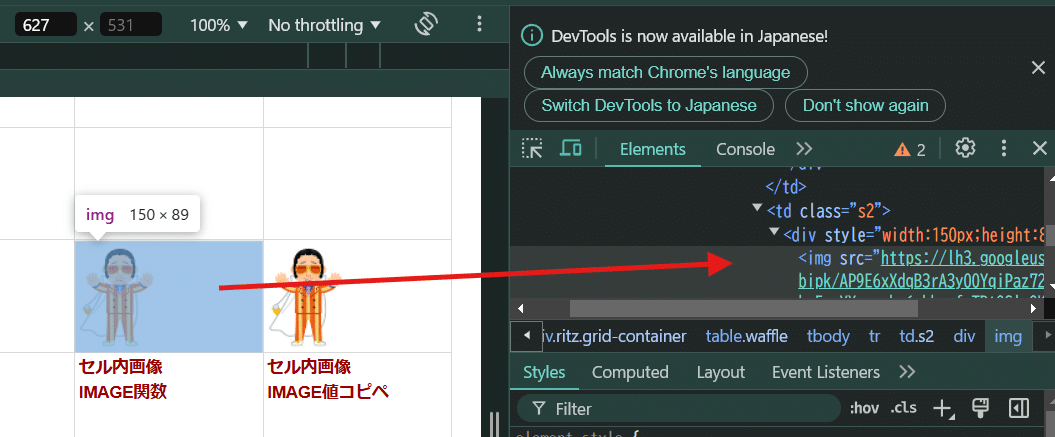Click the highlighted IMAGE関数 cell image
Viewport: 1055px width, 437px height.
[168, 296]
